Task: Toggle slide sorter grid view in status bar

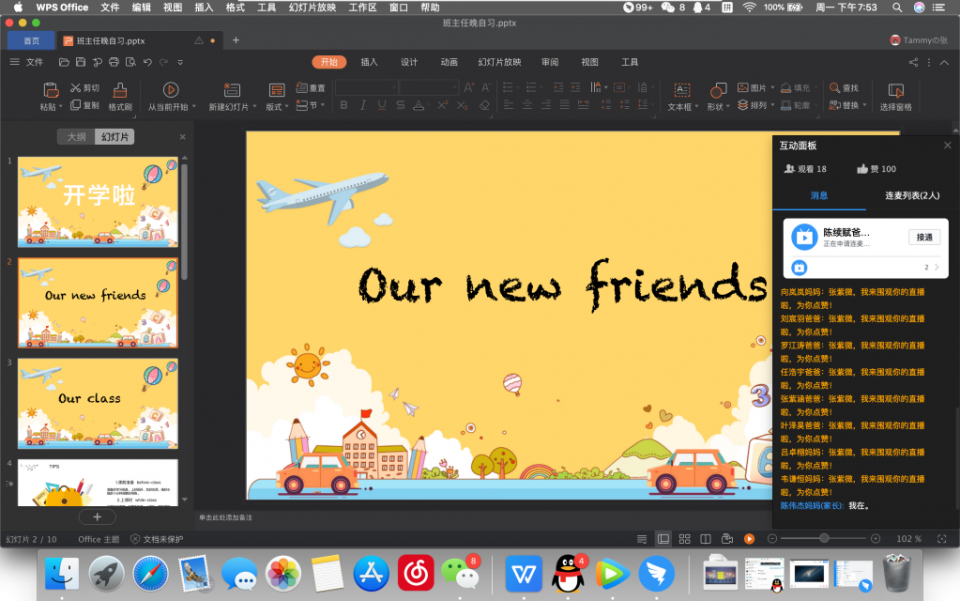Action: click(x=684, y=539)
